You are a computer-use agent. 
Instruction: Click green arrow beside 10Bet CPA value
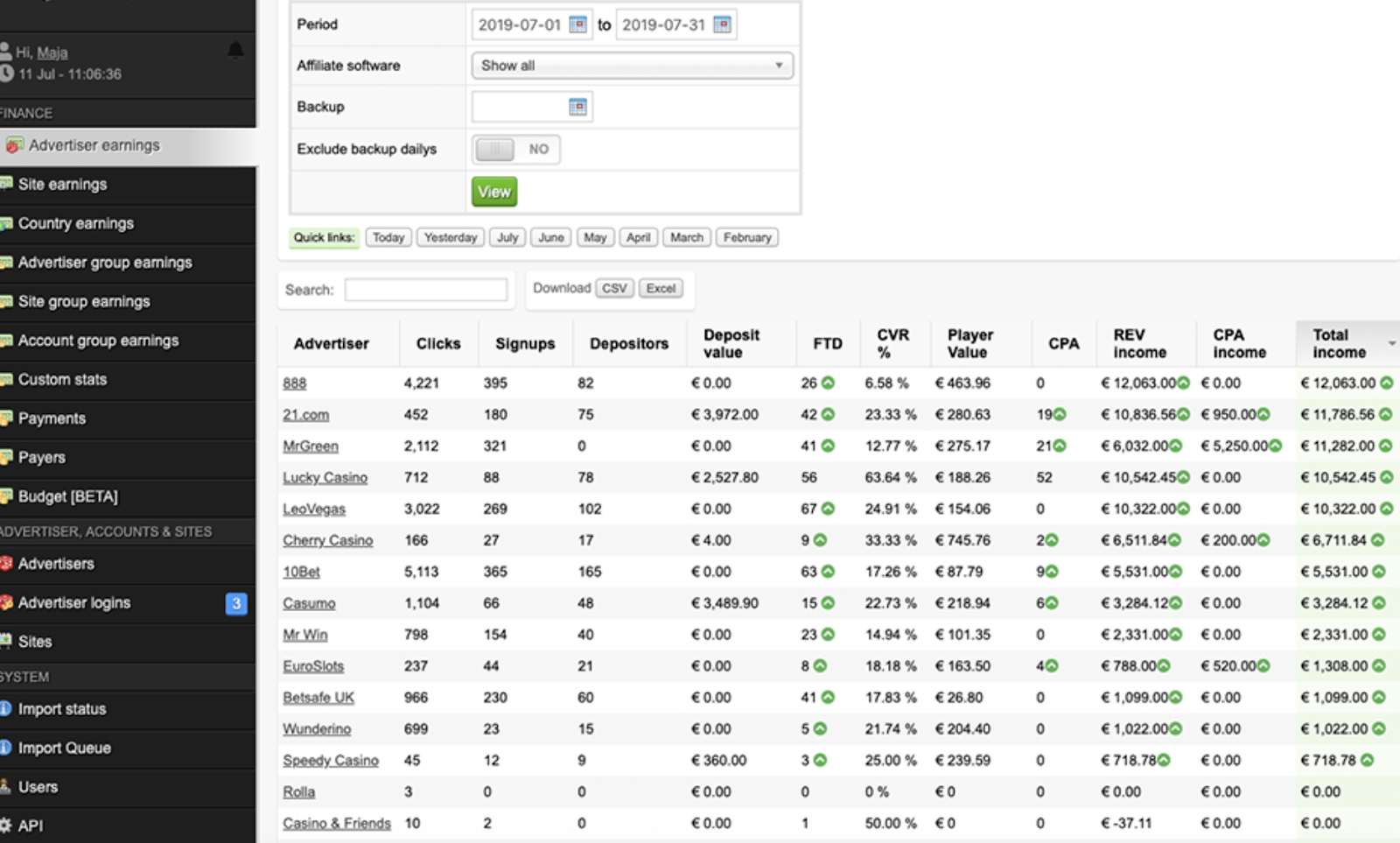click(x=1052, y=572)
